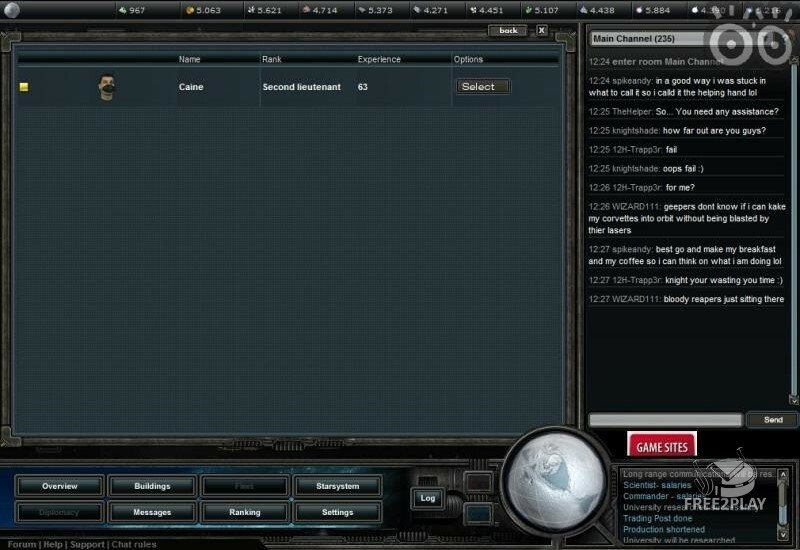Screen dimensions: 800x550
Task: Click the yellow status marker beside Caine
Action: (x=24, y=87)
